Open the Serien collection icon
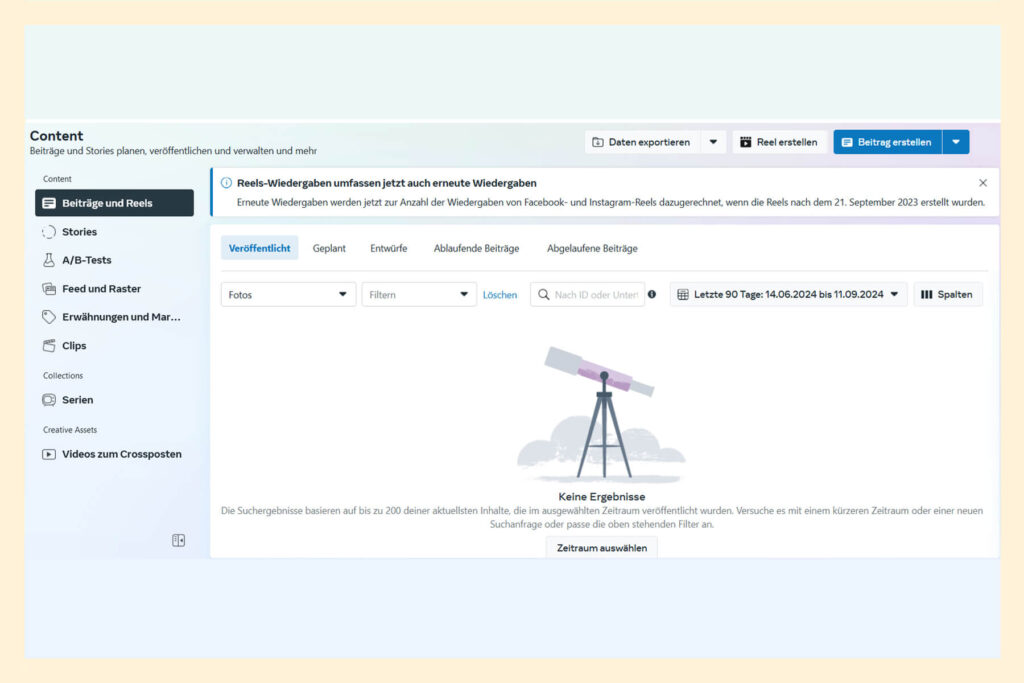Screen dimensions: 1024x683 [x=49, y=400]
